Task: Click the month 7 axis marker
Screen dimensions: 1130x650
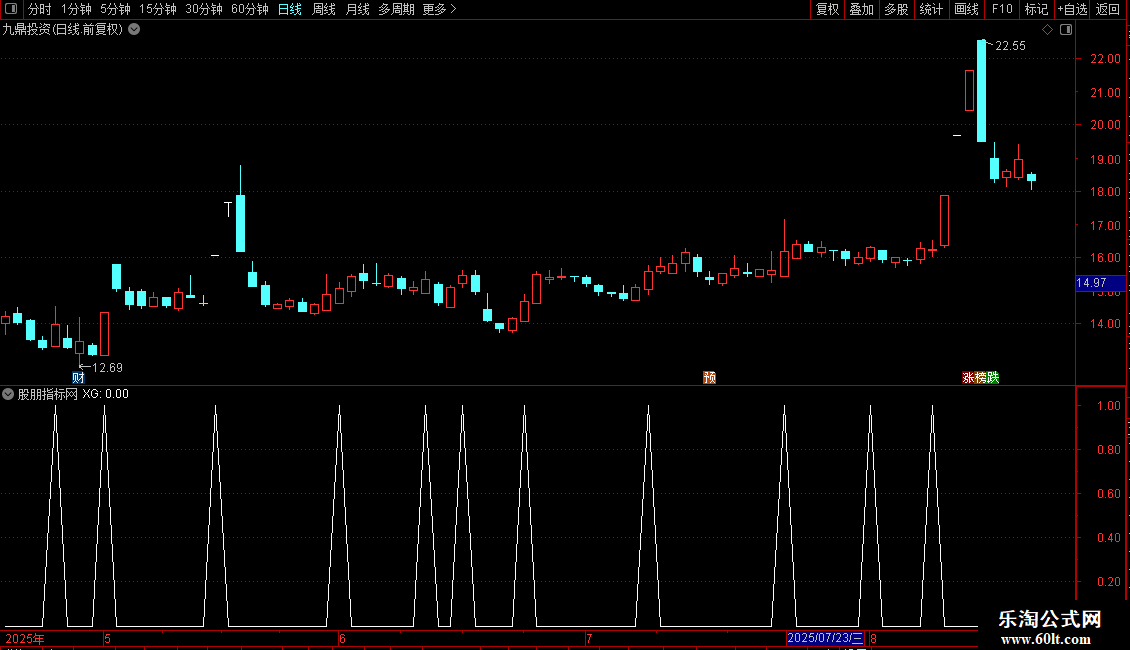Action: tap(589, 639)
